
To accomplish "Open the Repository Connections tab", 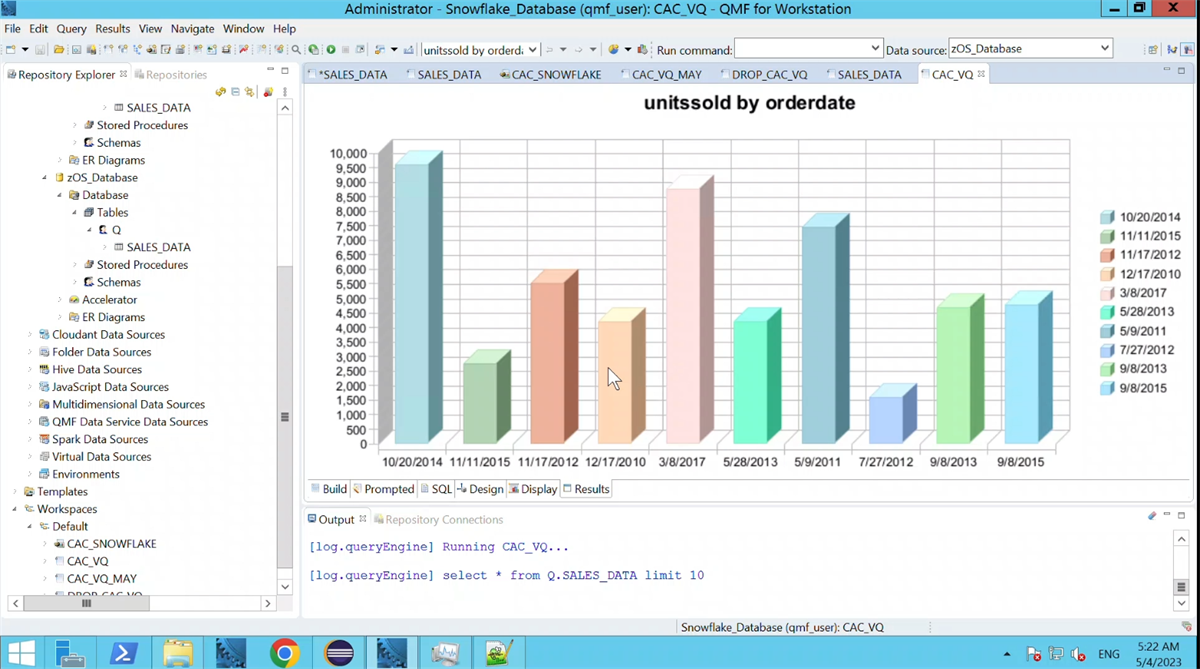I will pos(438,519).
